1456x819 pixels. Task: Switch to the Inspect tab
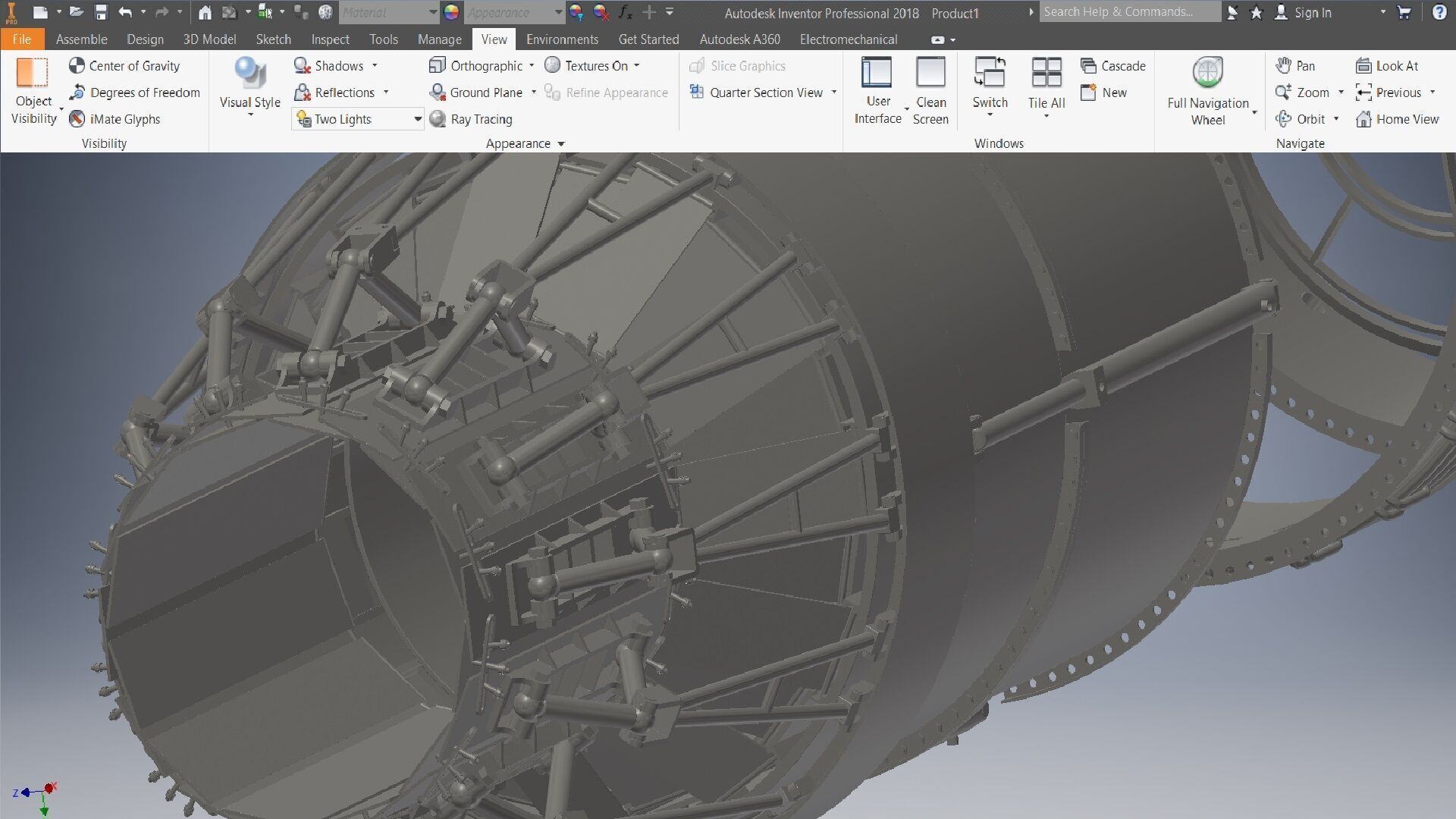coord(330,39)
